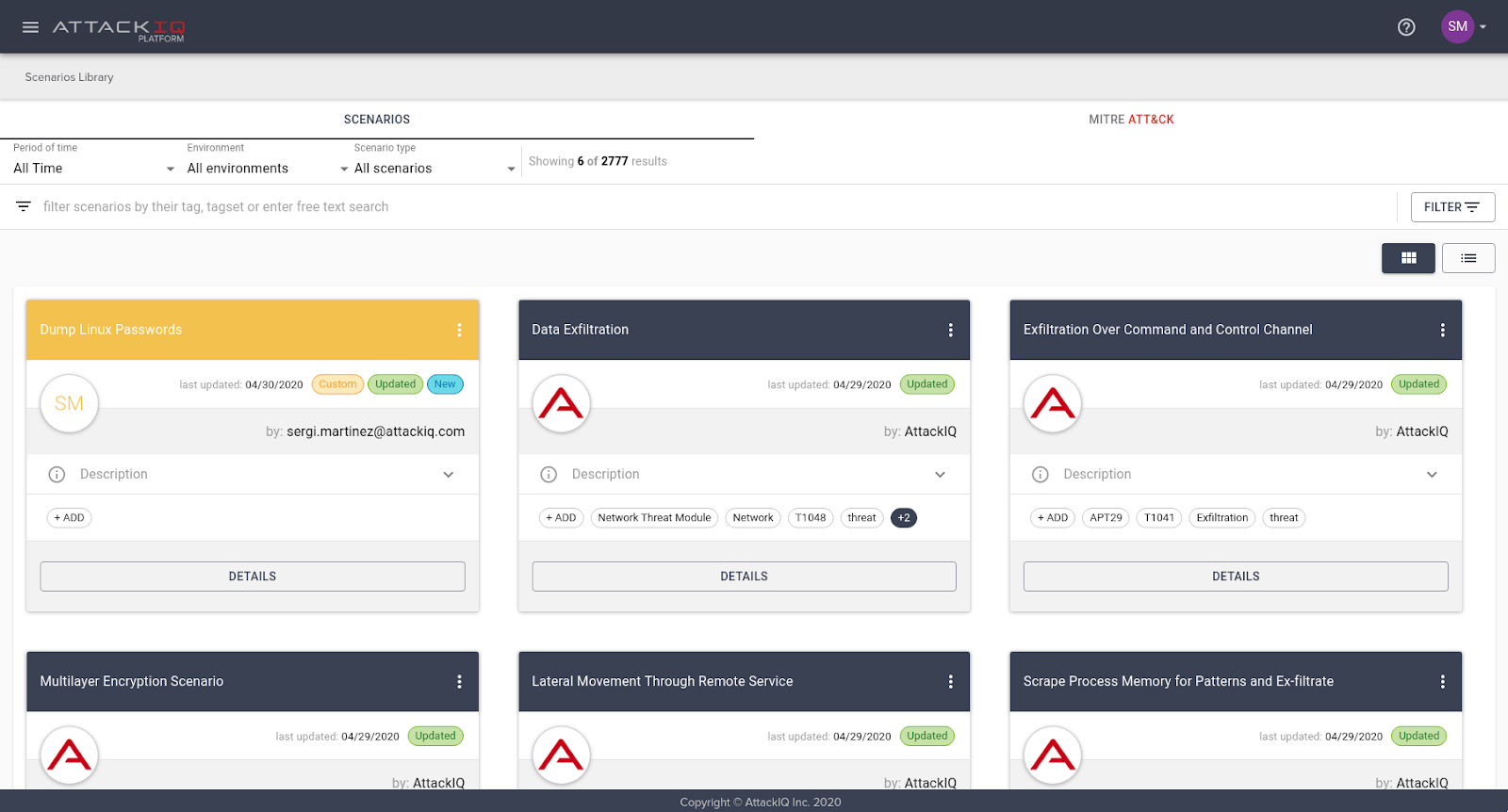Select the SCENARIOS tab
Image resolution: width=1508 pixels, height=812 pixels.
(376, 120)
